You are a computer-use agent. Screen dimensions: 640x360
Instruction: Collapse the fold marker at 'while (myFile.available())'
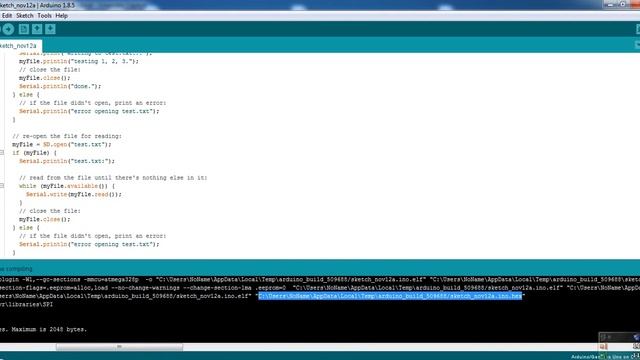2,186
